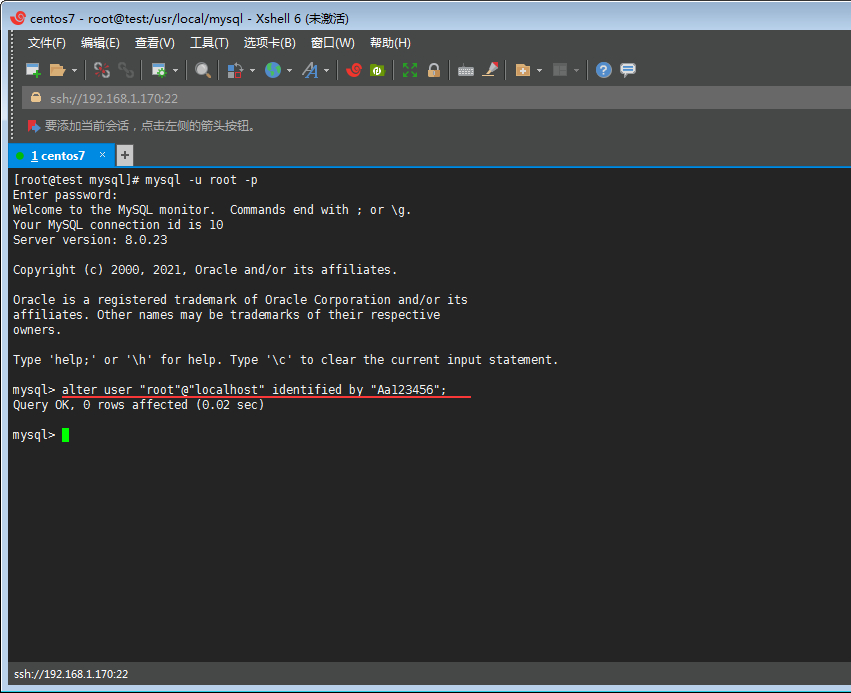Click the Lock screen padlock icon

click(x=434, y=70)
